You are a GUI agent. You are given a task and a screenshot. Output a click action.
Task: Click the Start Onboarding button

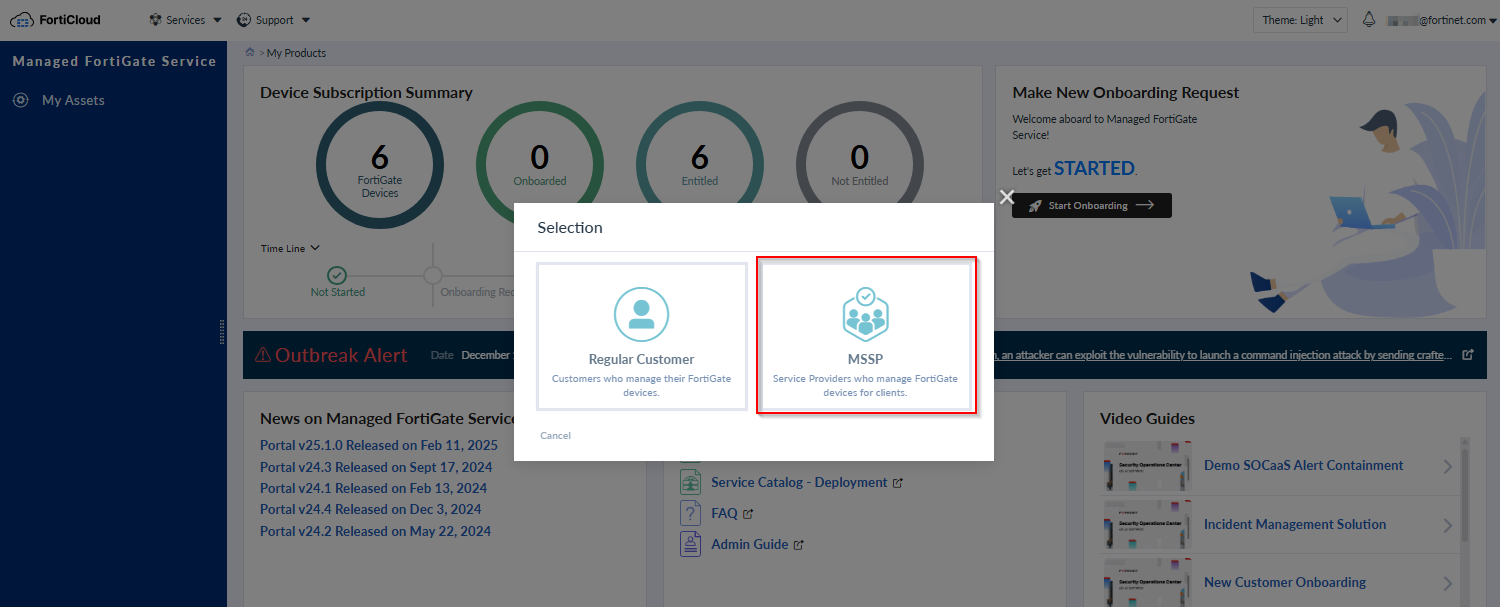pyautogui.click(x=1091, y=205)
